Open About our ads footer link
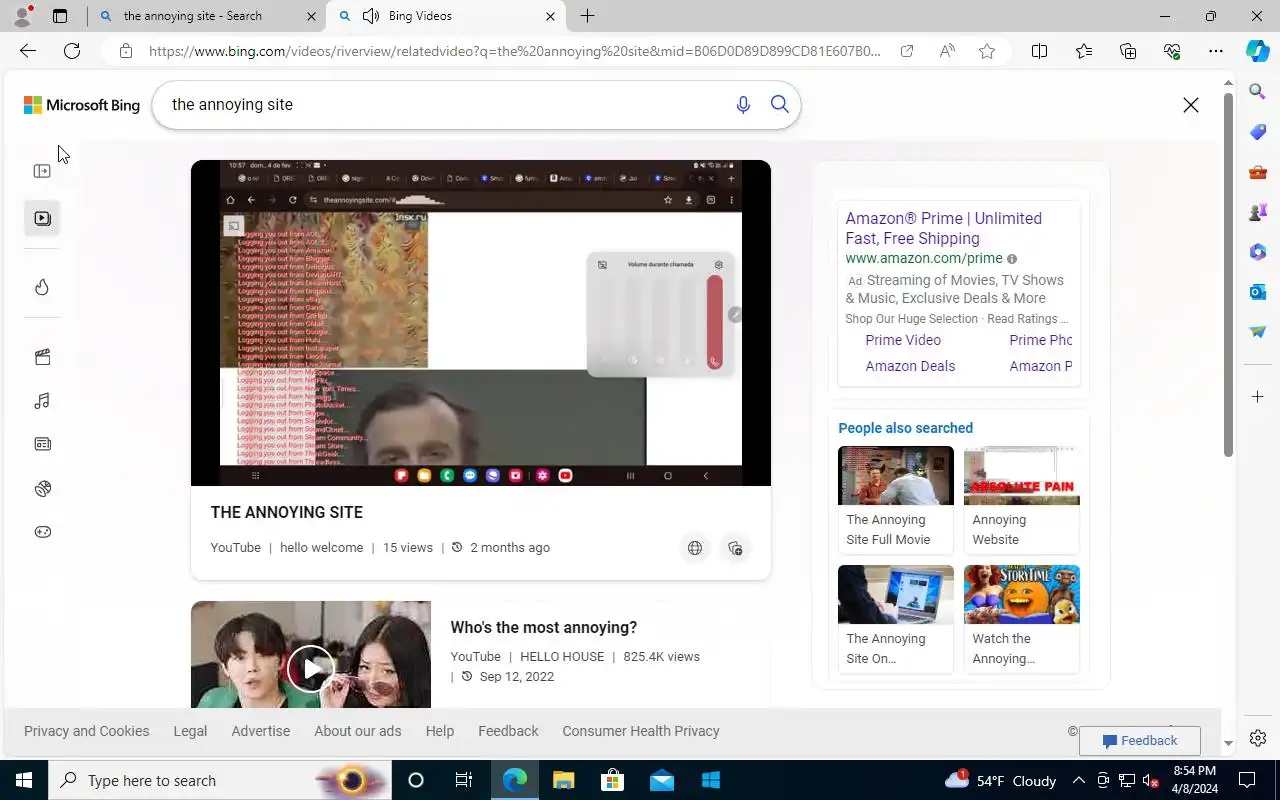1280x800 pixels. (358, 731)
